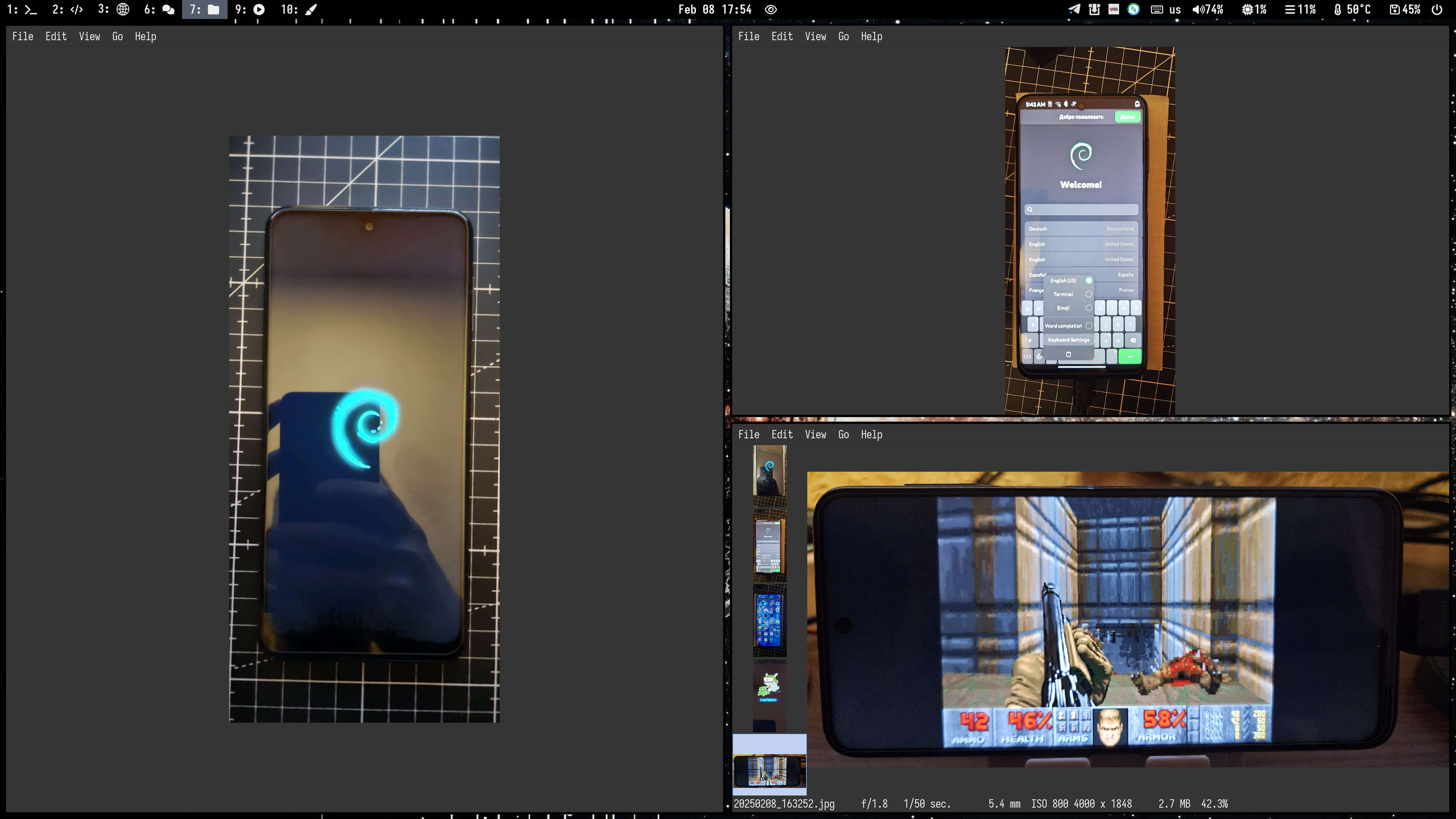This screenshot has height=819, width=1456.
Task: Open the Telegram tray icon
Action: click(1074, 9)
